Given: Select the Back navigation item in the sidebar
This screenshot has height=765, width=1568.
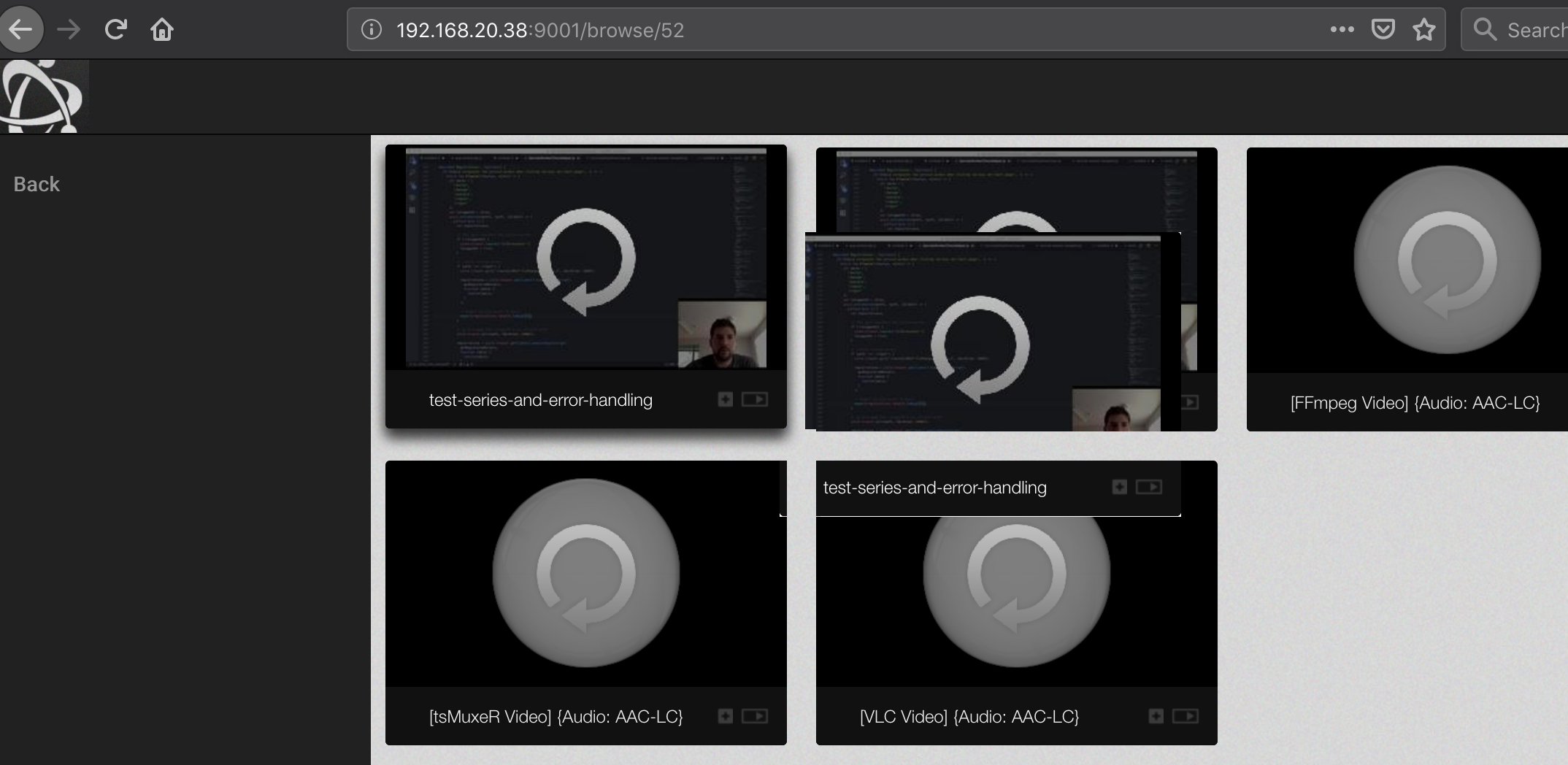Looking at the screenshot, I should point(36,184).
